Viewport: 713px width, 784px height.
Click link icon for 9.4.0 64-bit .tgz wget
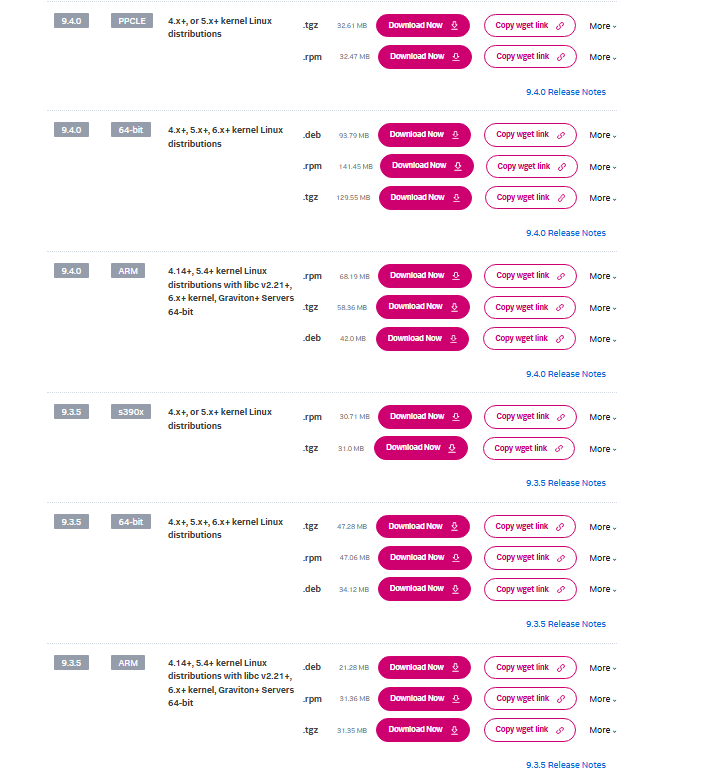point(561,198)
